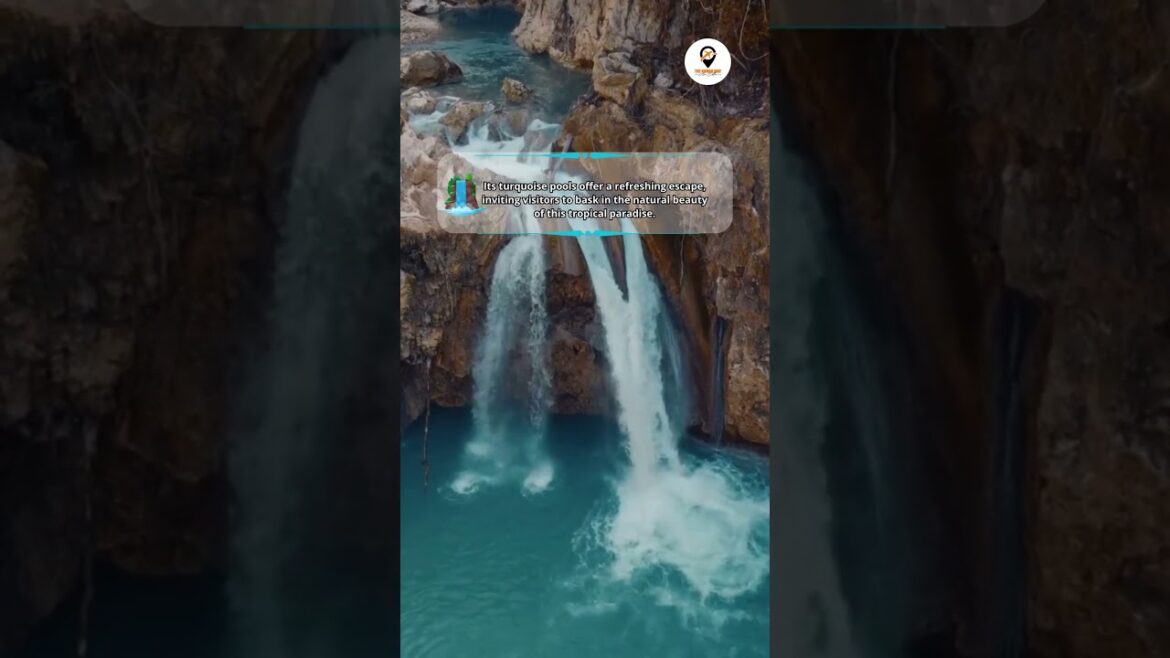
Task: Click the waterfall emoji in the caption
Action: click(461, 194)
